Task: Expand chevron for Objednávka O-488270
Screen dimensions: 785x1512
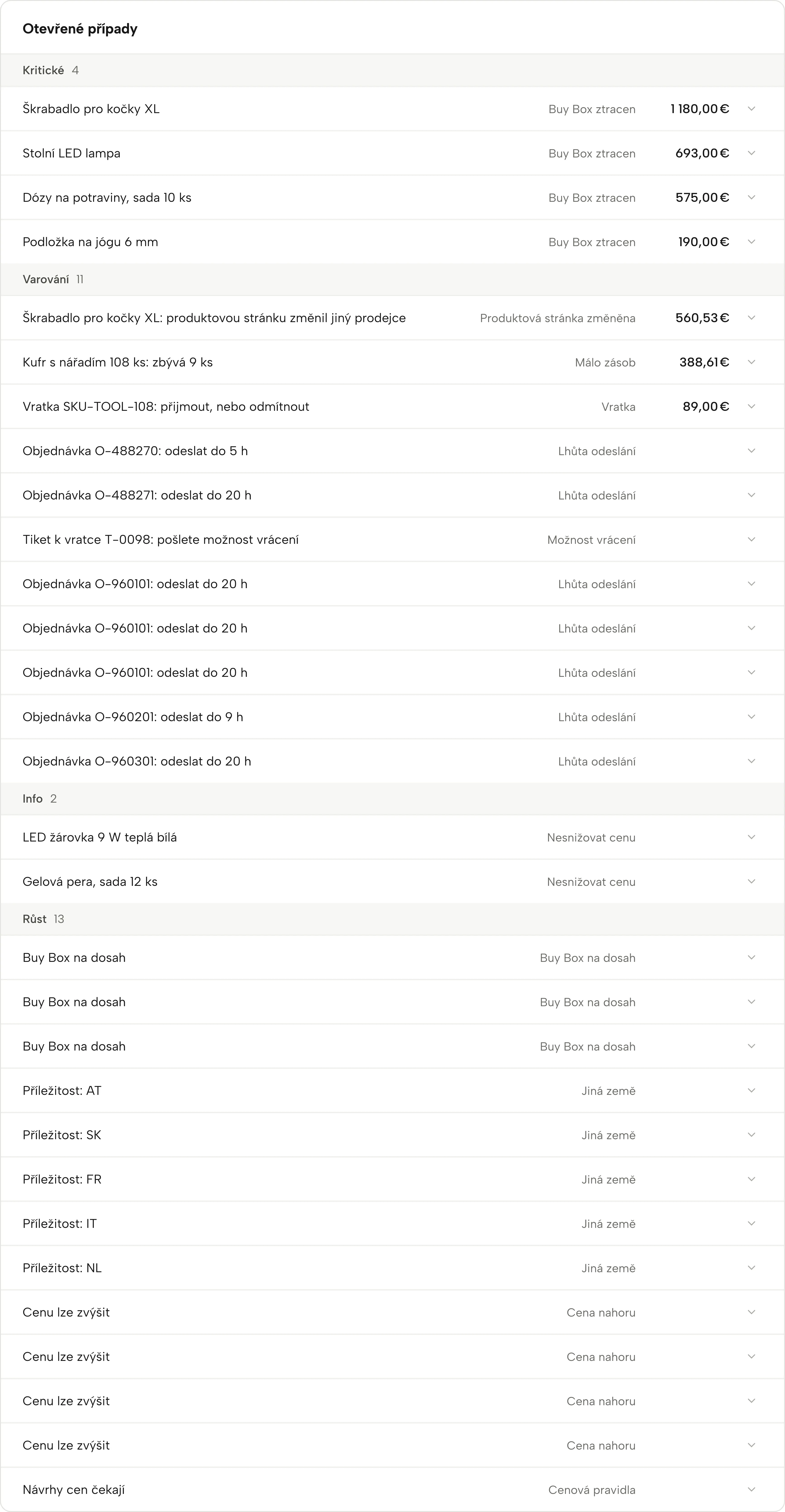Action: click(x=751, y=451)
